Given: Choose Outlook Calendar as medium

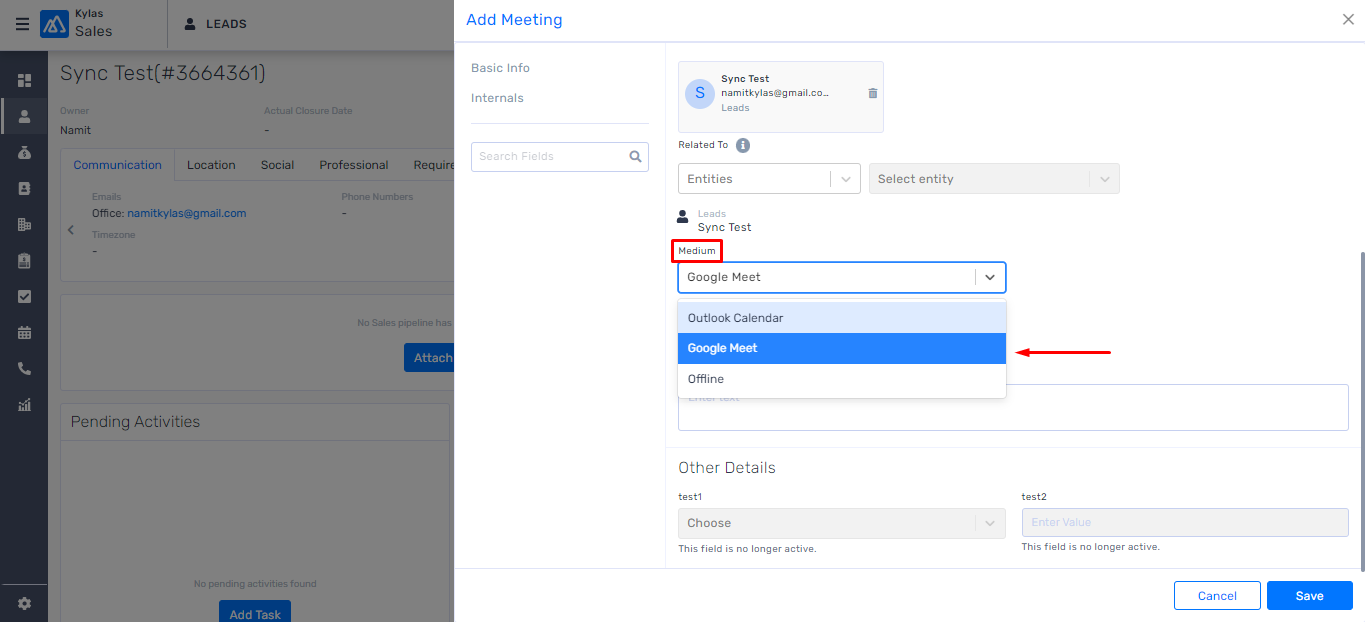Looking at the screenshot, I should [842, 318].
